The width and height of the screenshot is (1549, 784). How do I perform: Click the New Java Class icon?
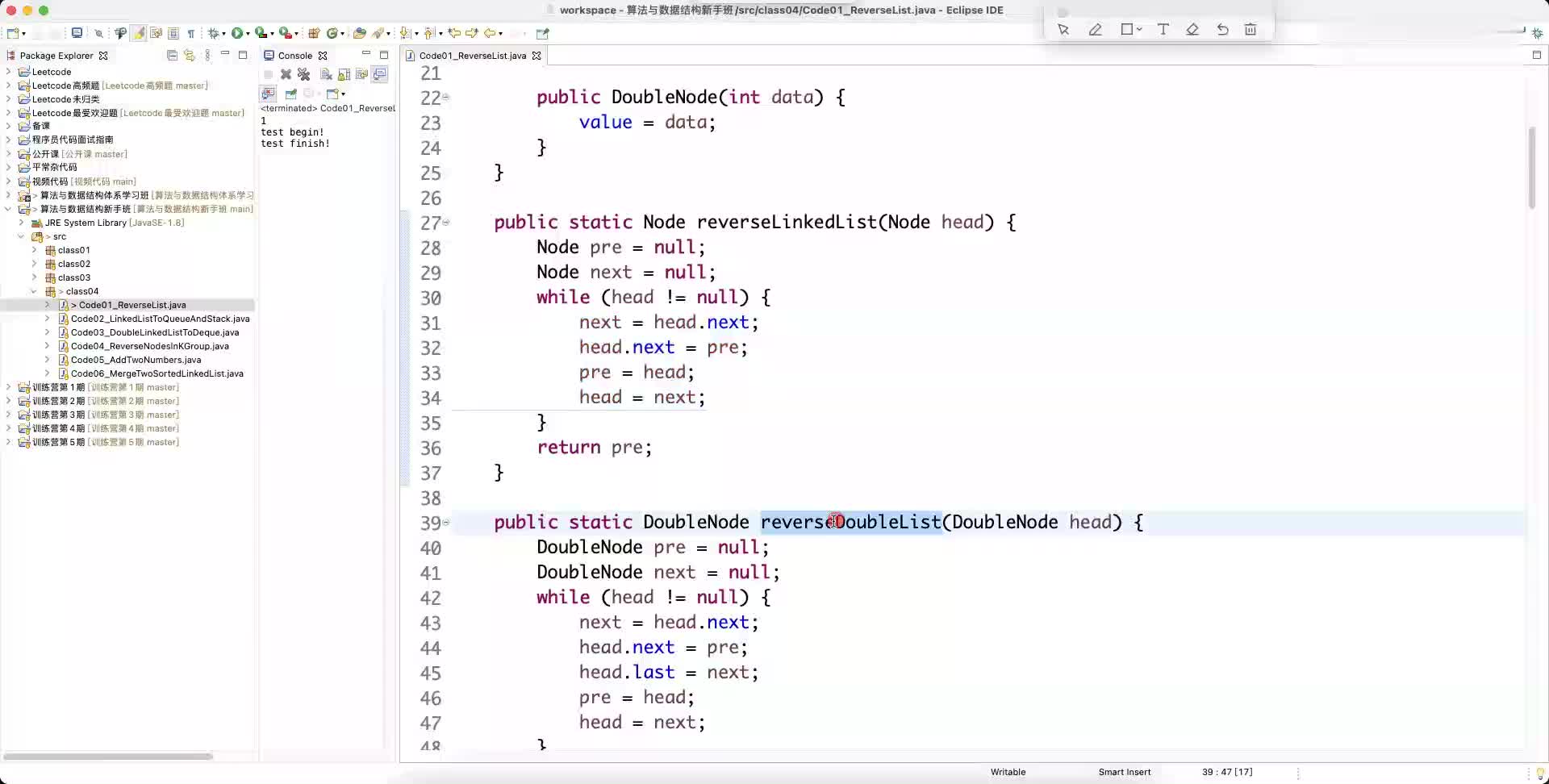coord(332,33)
